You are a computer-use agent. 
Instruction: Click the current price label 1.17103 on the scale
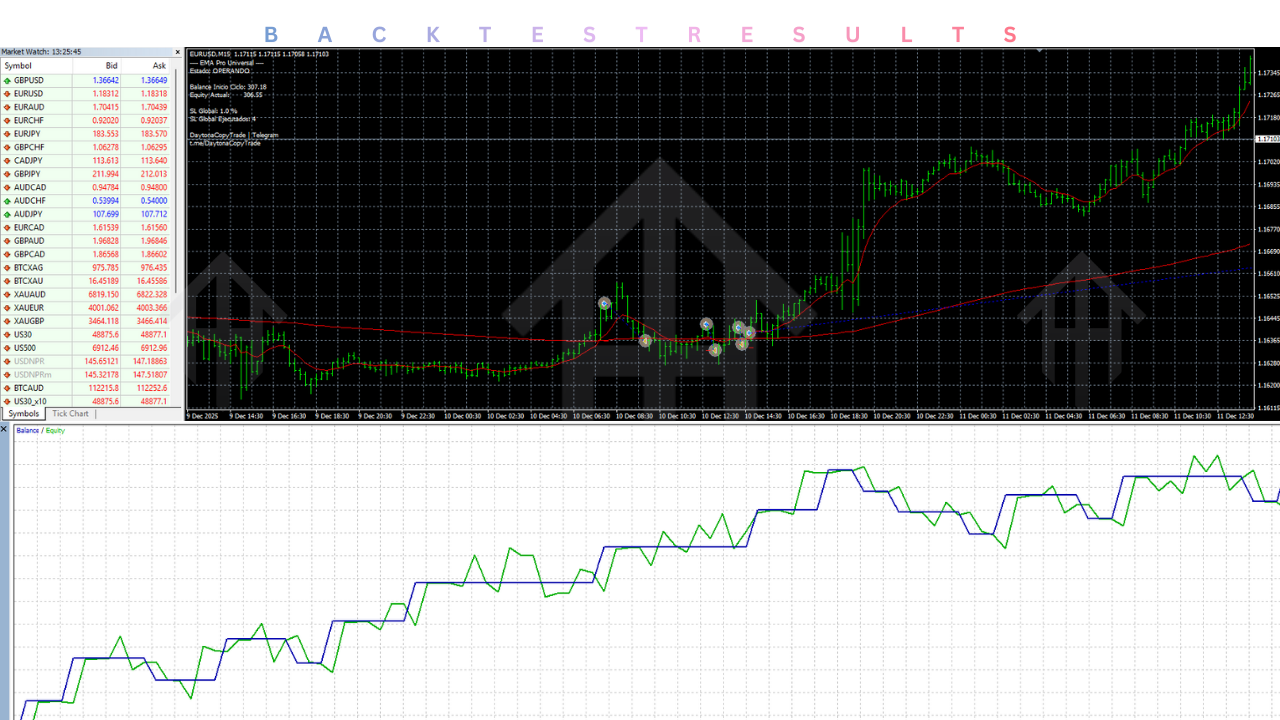tap(1265, 139)
